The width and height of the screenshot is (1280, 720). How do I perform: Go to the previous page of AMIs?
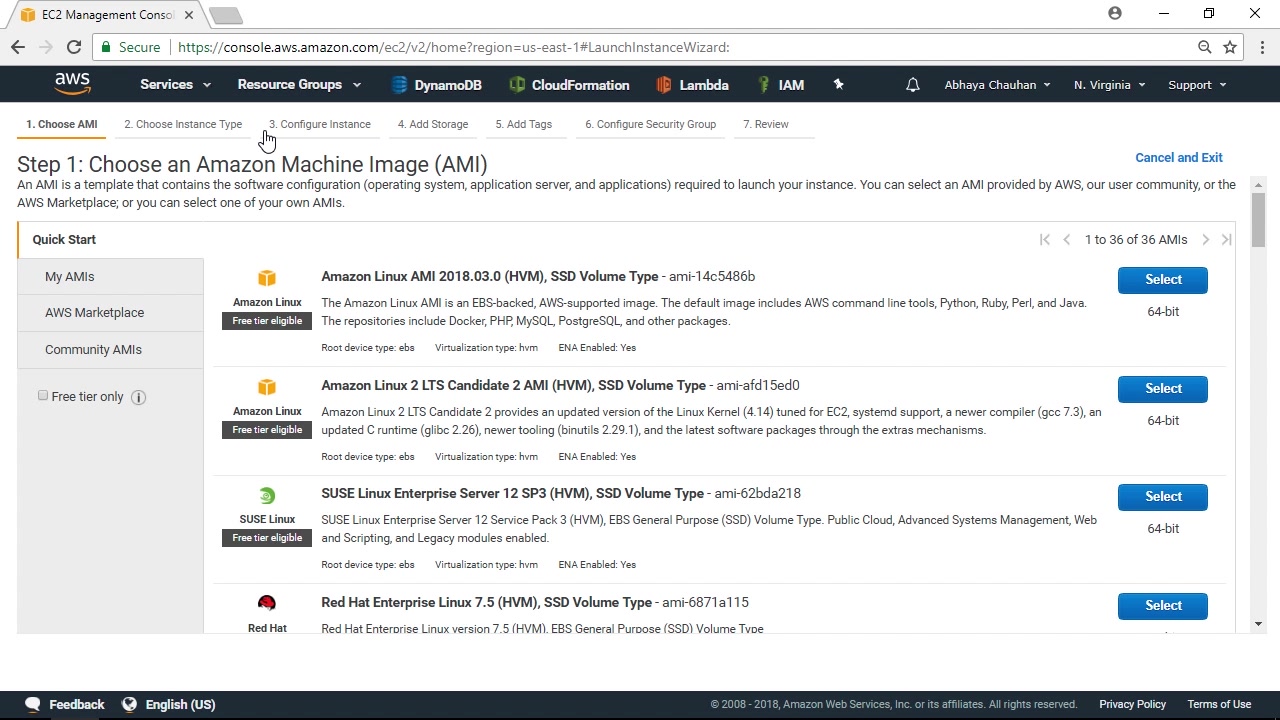tap(1066, 240)
